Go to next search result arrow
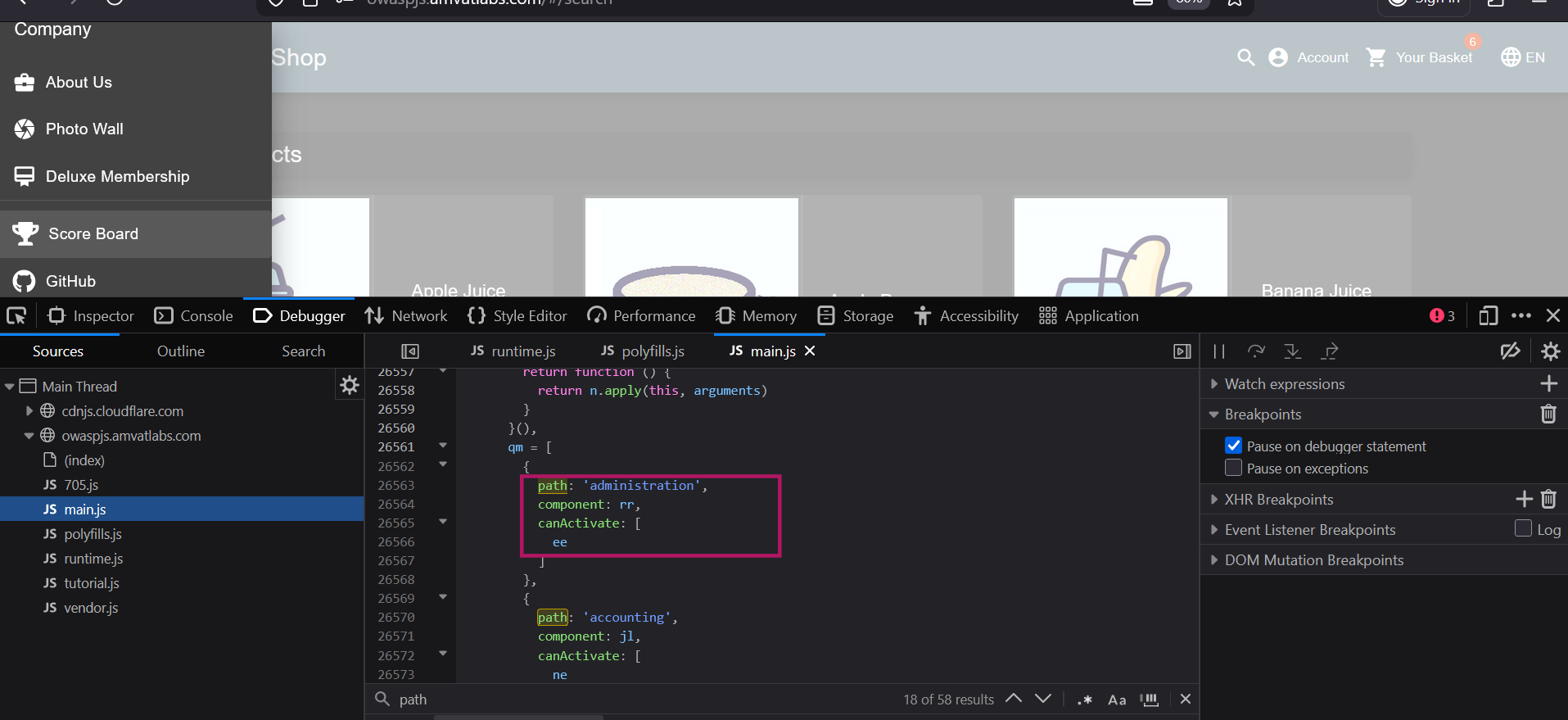This screenshot has height=720, width=1568. click(x=1043, y=699)
